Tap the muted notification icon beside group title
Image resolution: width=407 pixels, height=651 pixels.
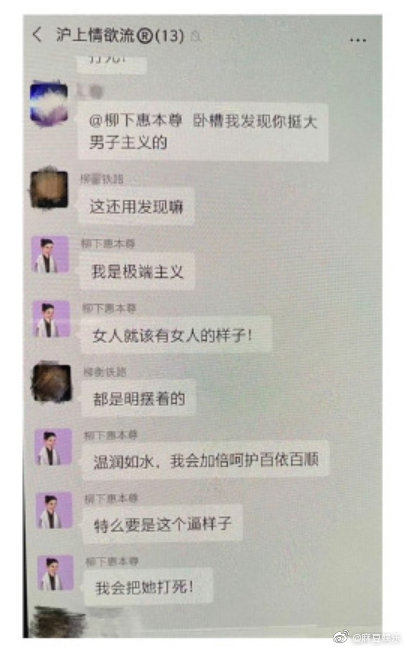click(x=196, y=37)
